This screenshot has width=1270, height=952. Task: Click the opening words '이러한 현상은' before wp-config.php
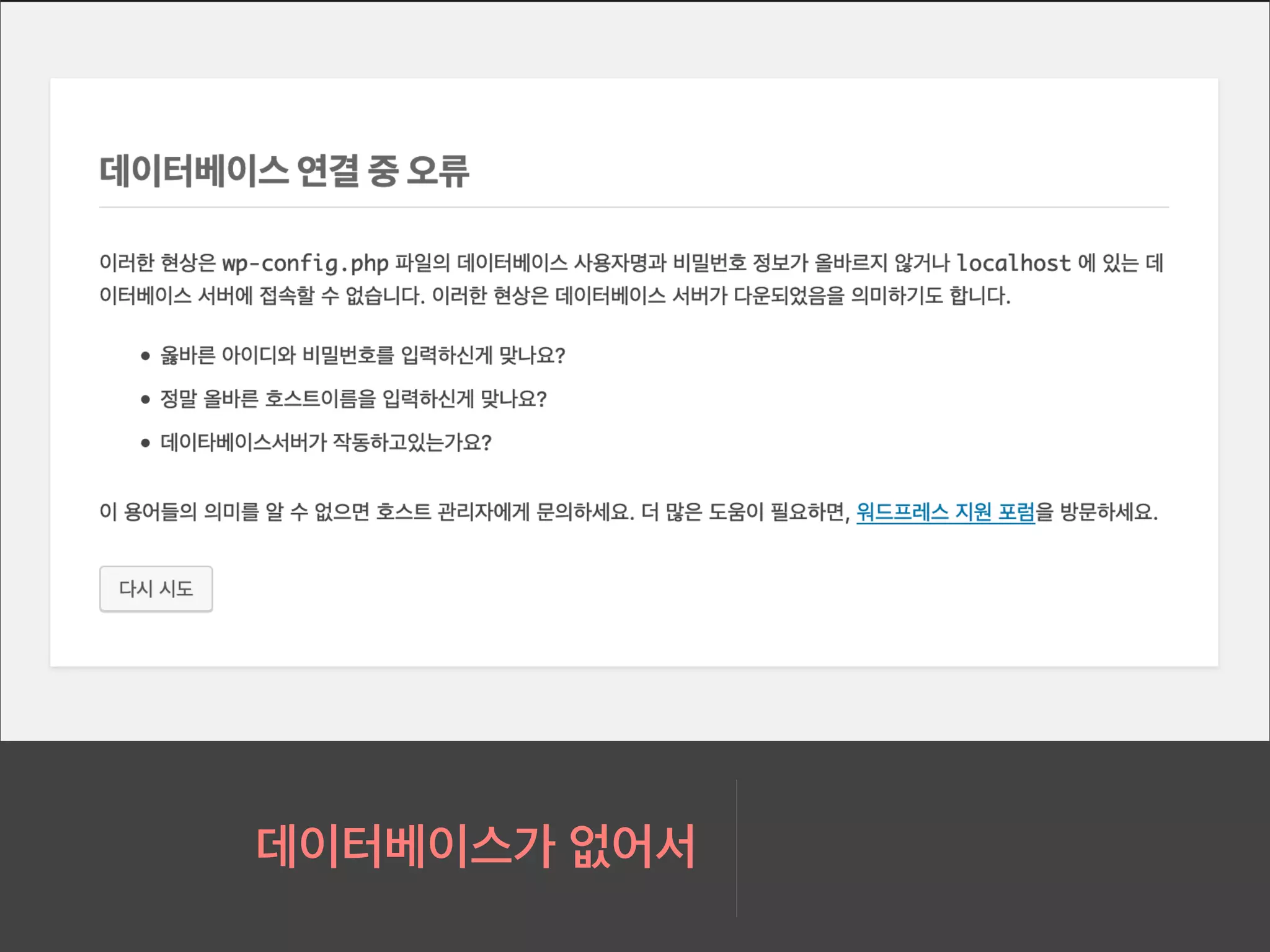157,263
